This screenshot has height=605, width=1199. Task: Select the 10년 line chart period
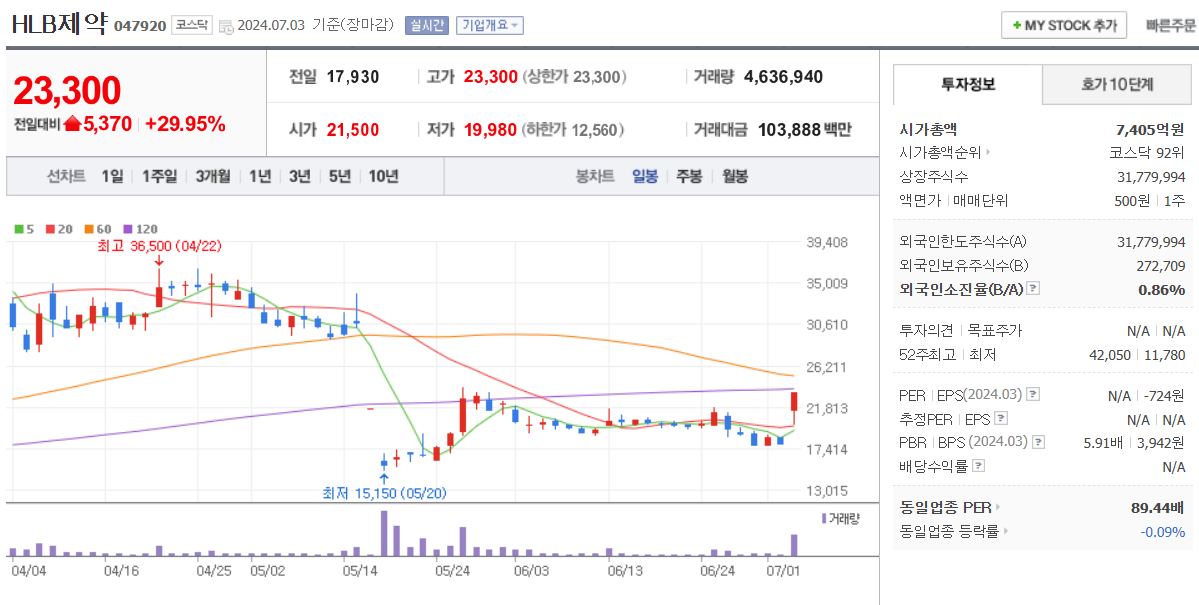[x=383, y=177]
